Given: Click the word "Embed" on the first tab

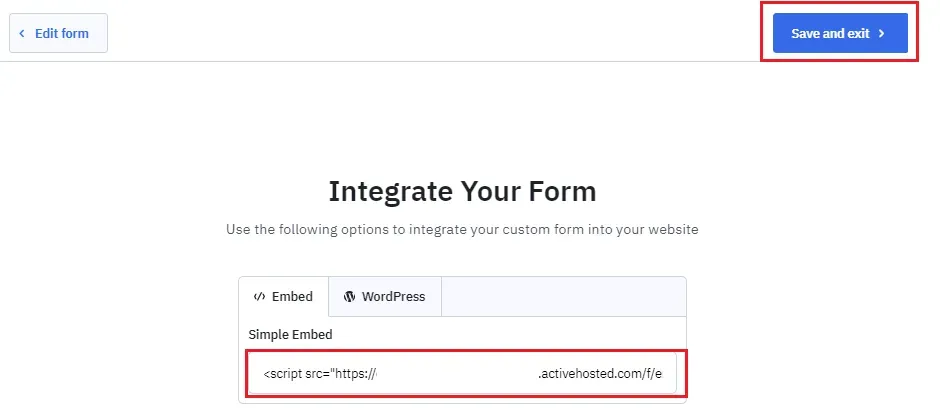Looking at the screenshot, I should (x=293, y=296).
